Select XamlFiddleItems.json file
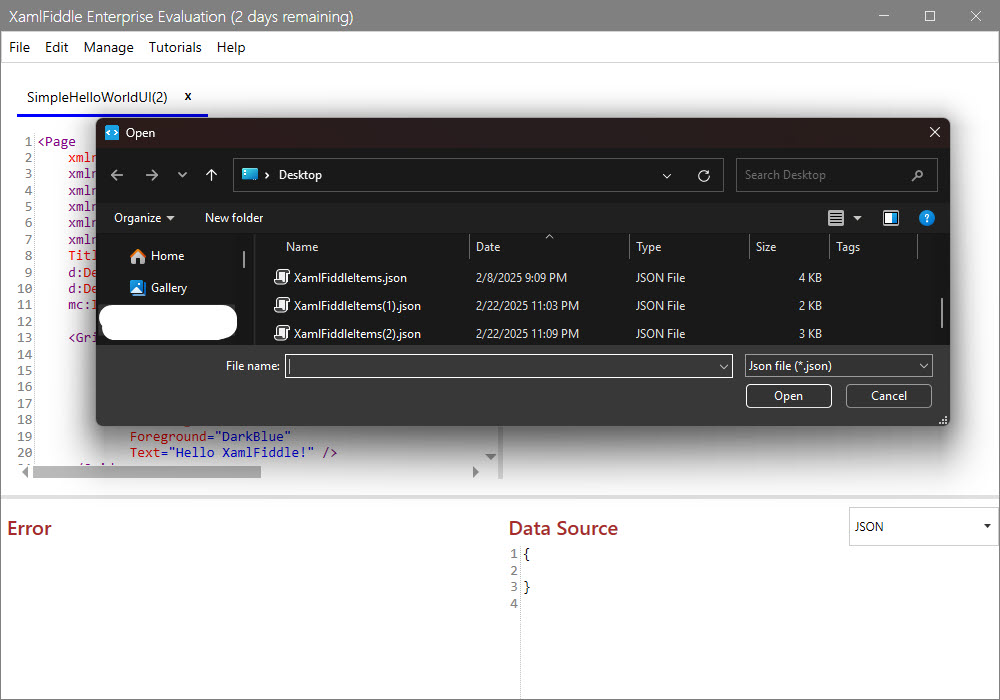Screen dimensions: 1000x700 [x=350, y=278]
